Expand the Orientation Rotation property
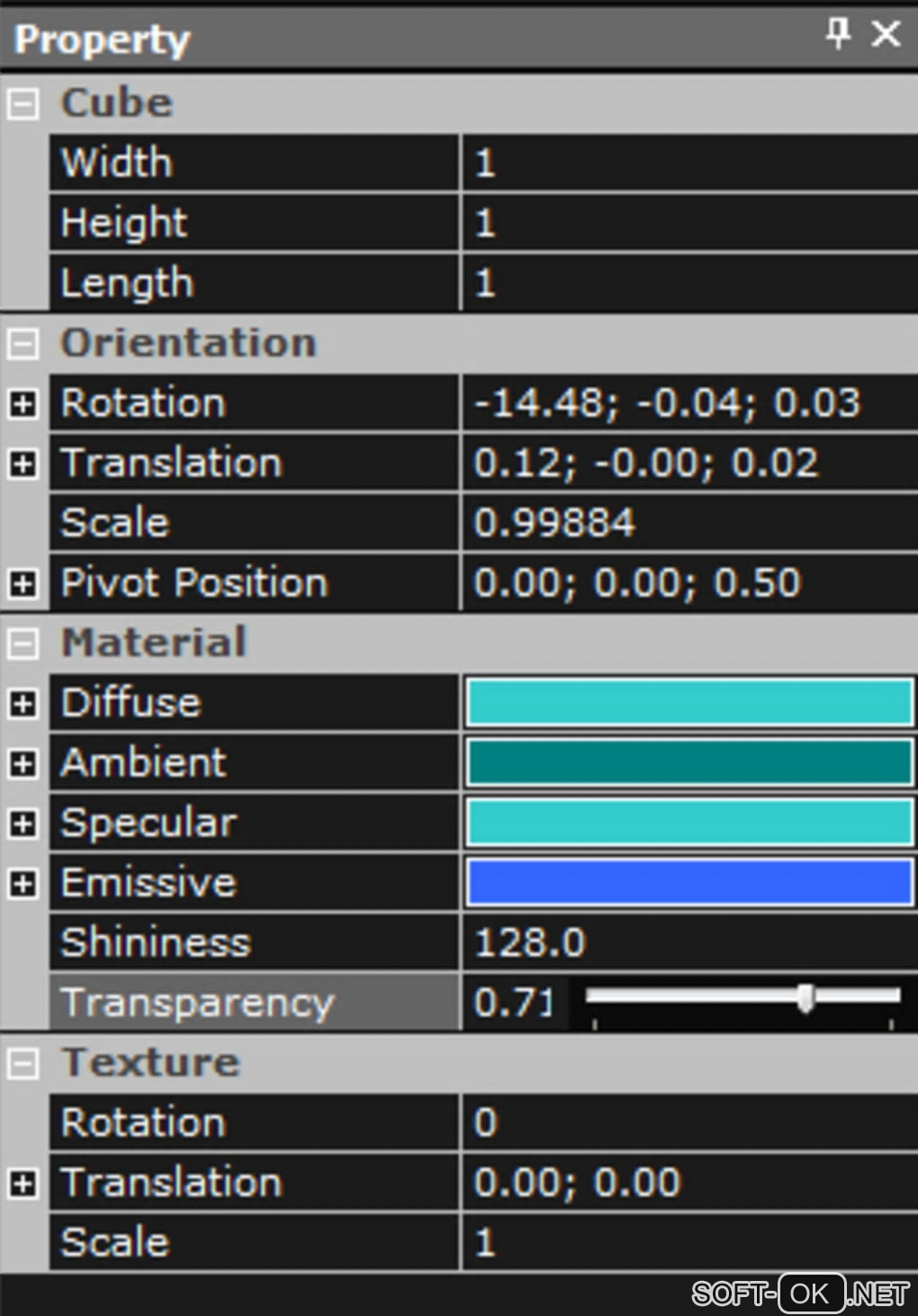 pos(23,404)
